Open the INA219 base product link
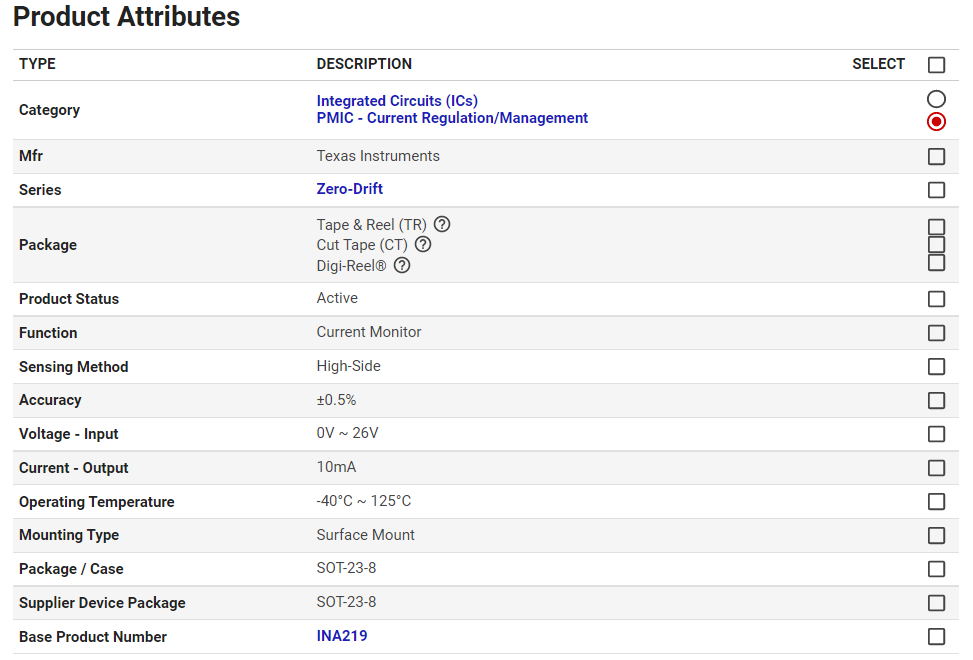973x660 pixels. click(x=341, y=636)
